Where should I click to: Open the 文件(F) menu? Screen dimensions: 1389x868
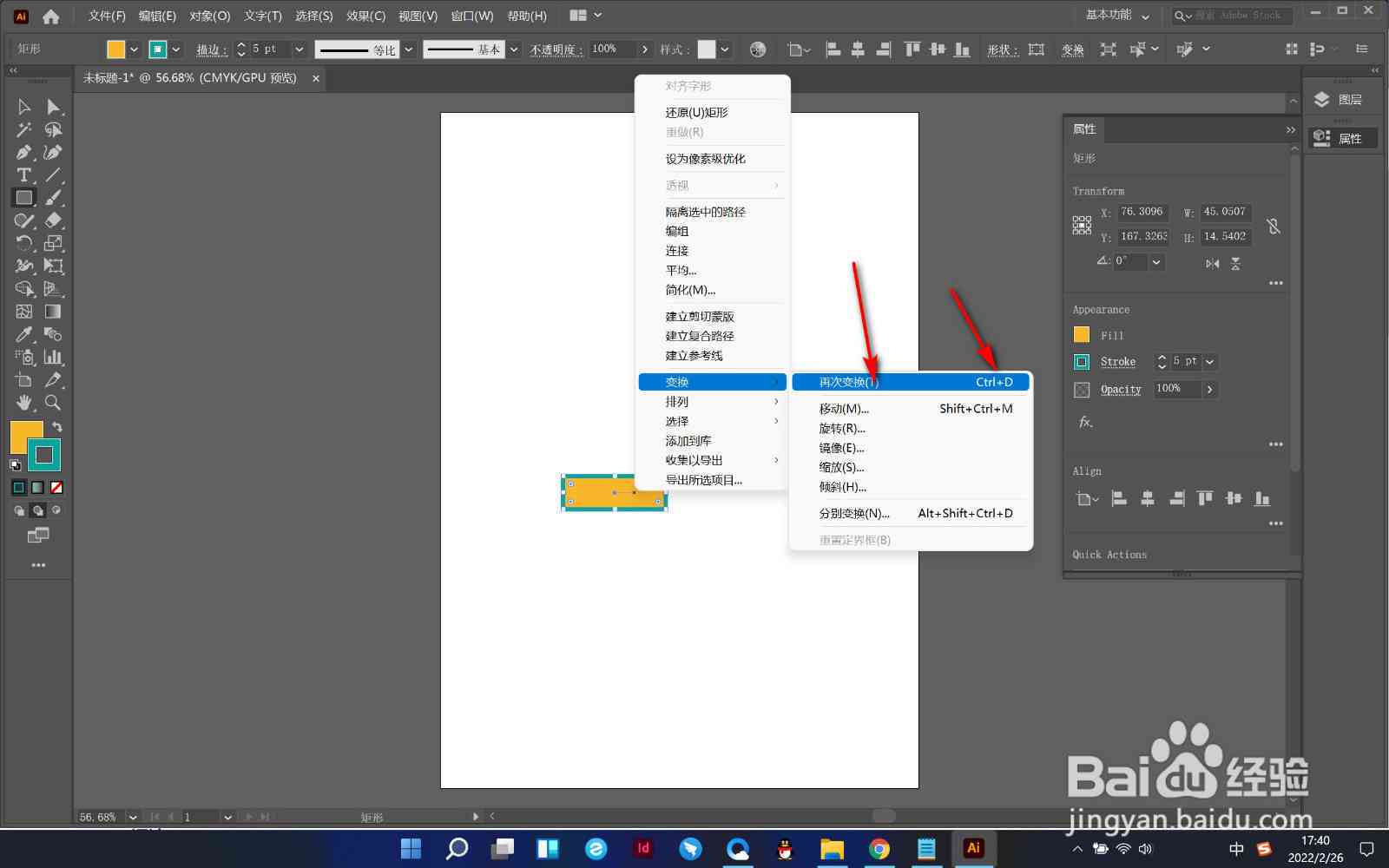click(107, 16)
